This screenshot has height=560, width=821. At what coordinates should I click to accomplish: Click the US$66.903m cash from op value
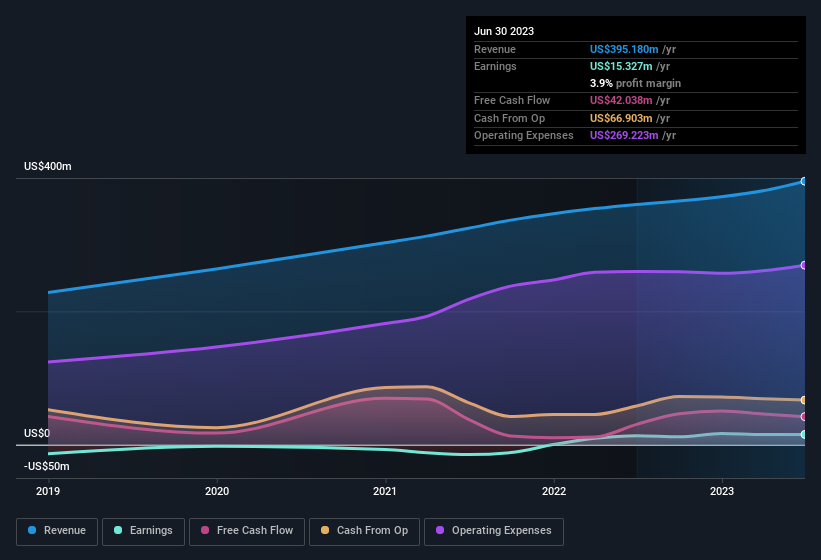621,118
